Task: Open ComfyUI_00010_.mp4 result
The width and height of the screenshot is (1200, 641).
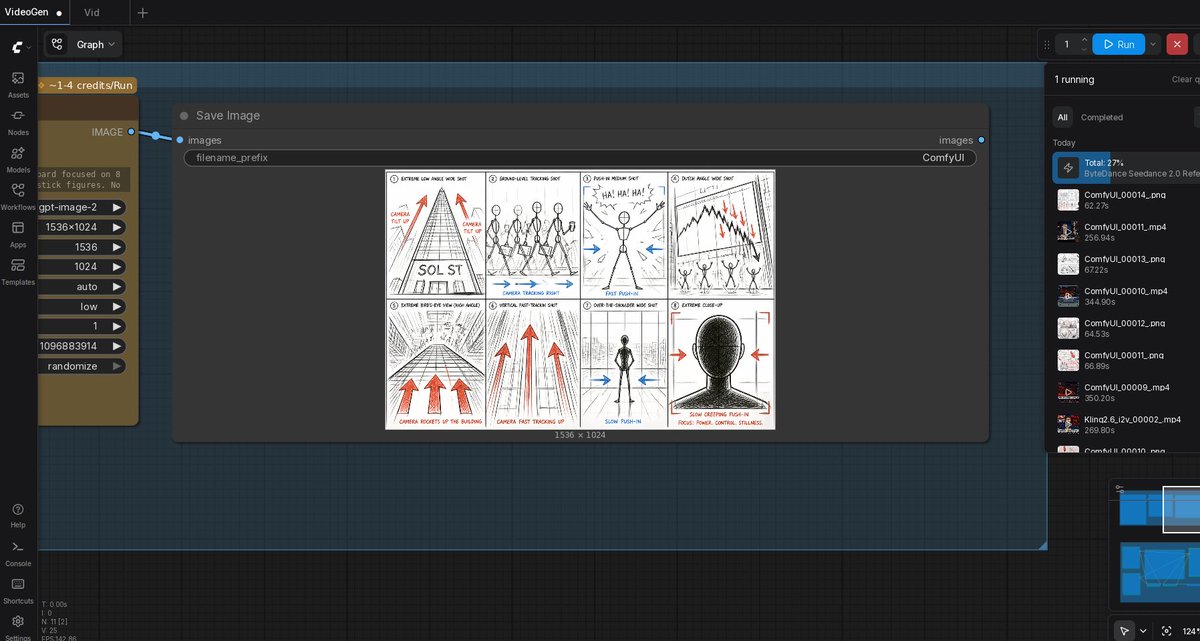Action: click(x=1127, y=296)
